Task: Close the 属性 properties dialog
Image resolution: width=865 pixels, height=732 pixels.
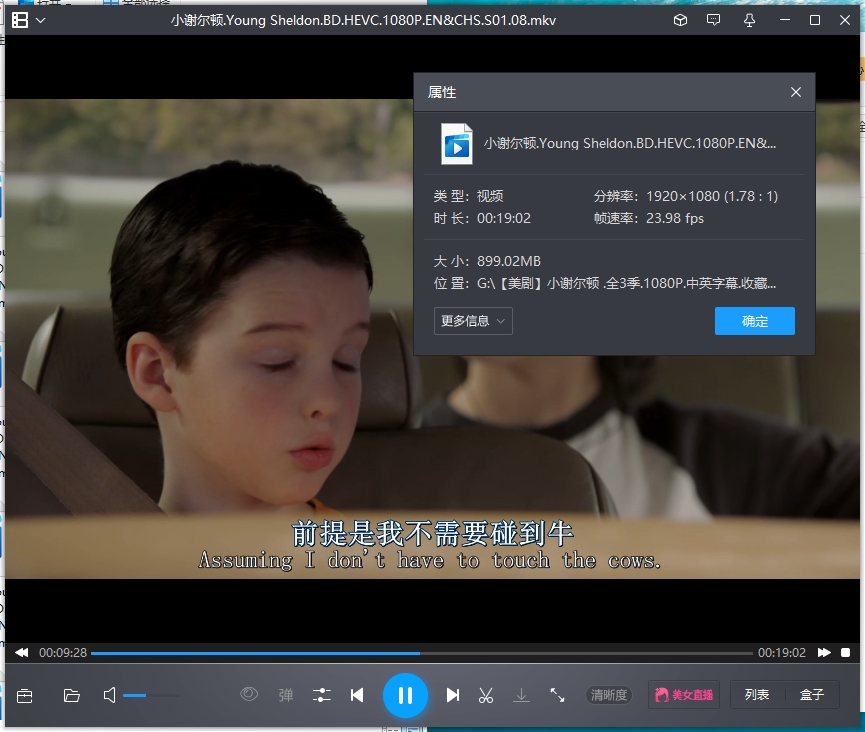Action: (x=795, y=92)
